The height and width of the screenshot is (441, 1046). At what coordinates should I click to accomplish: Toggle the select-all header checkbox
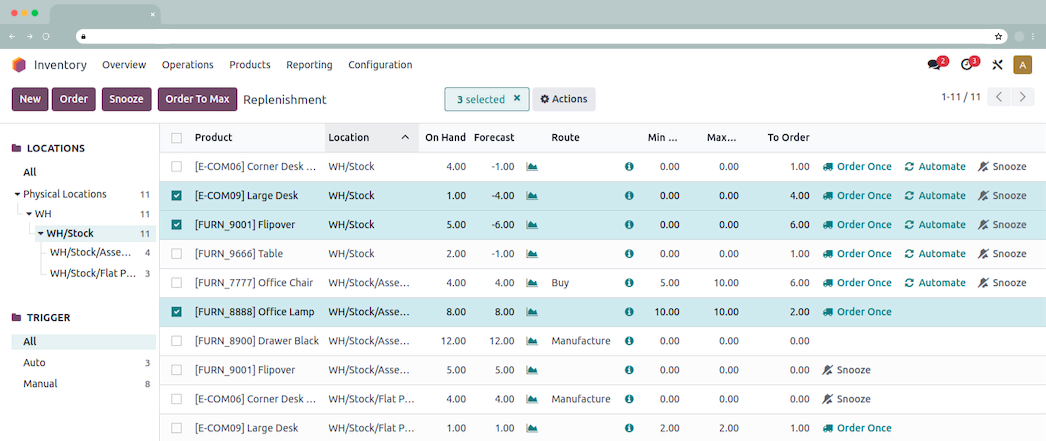coord(177,138)
